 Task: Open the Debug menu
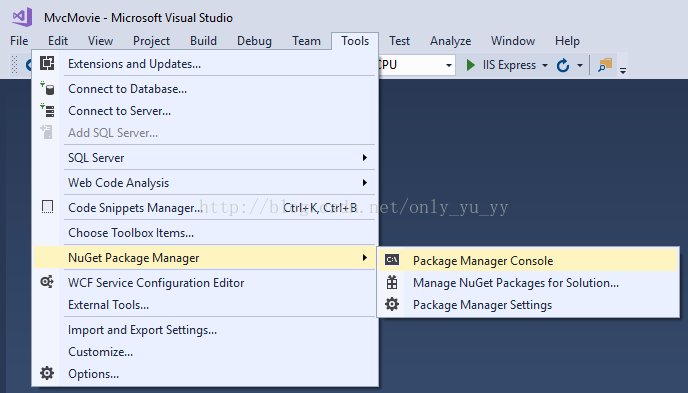(x=254, y=41)
